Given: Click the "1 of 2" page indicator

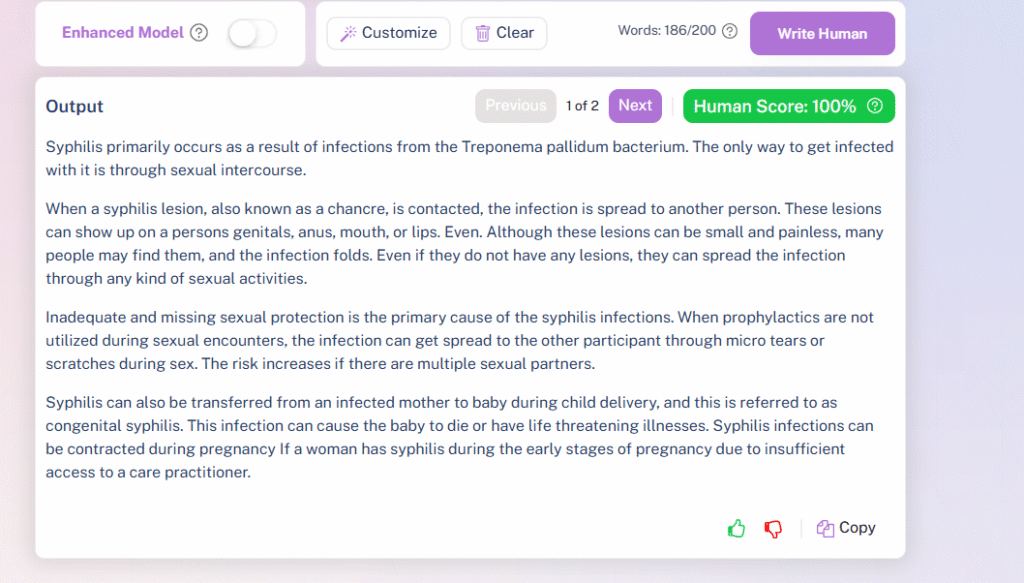Looking at the screenshot, I should [582, 106].
